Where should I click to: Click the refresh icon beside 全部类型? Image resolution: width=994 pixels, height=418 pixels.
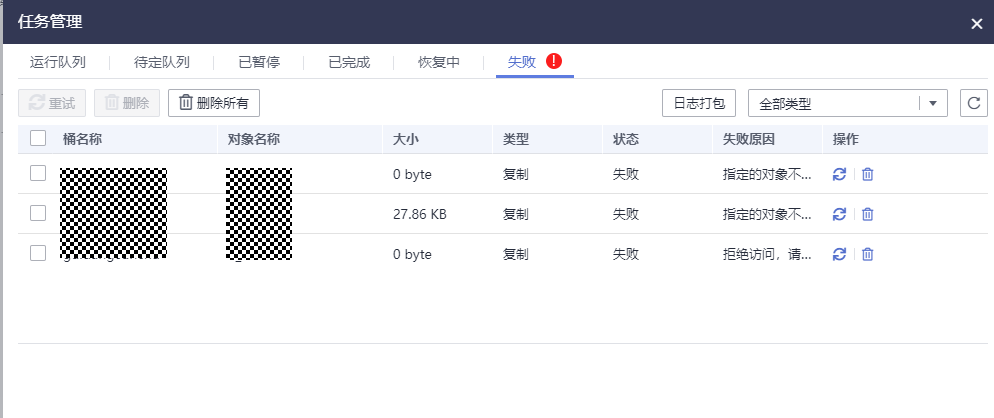[x=974, y=103]
